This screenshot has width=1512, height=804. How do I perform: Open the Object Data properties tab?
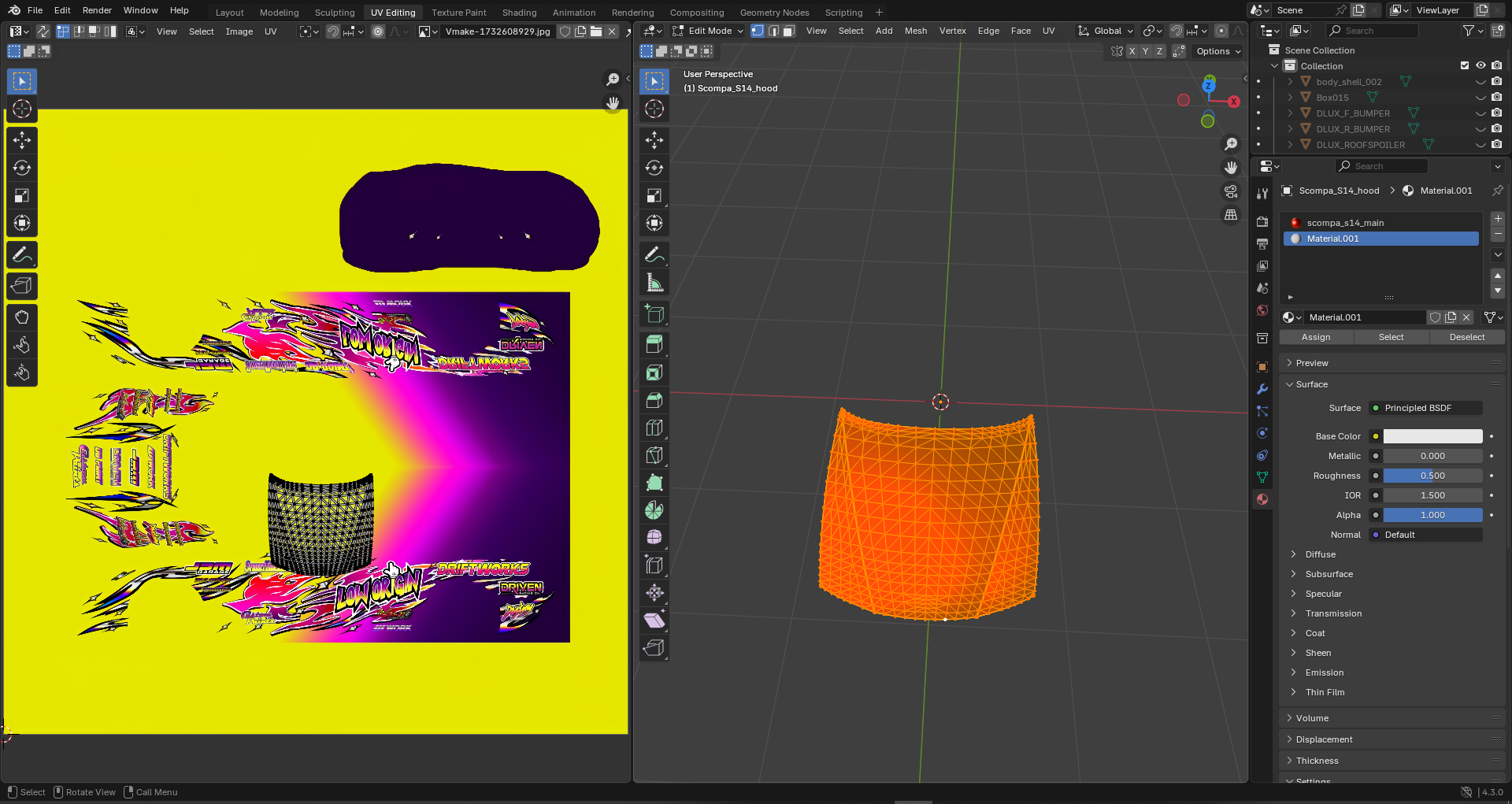coord(1262,477)
